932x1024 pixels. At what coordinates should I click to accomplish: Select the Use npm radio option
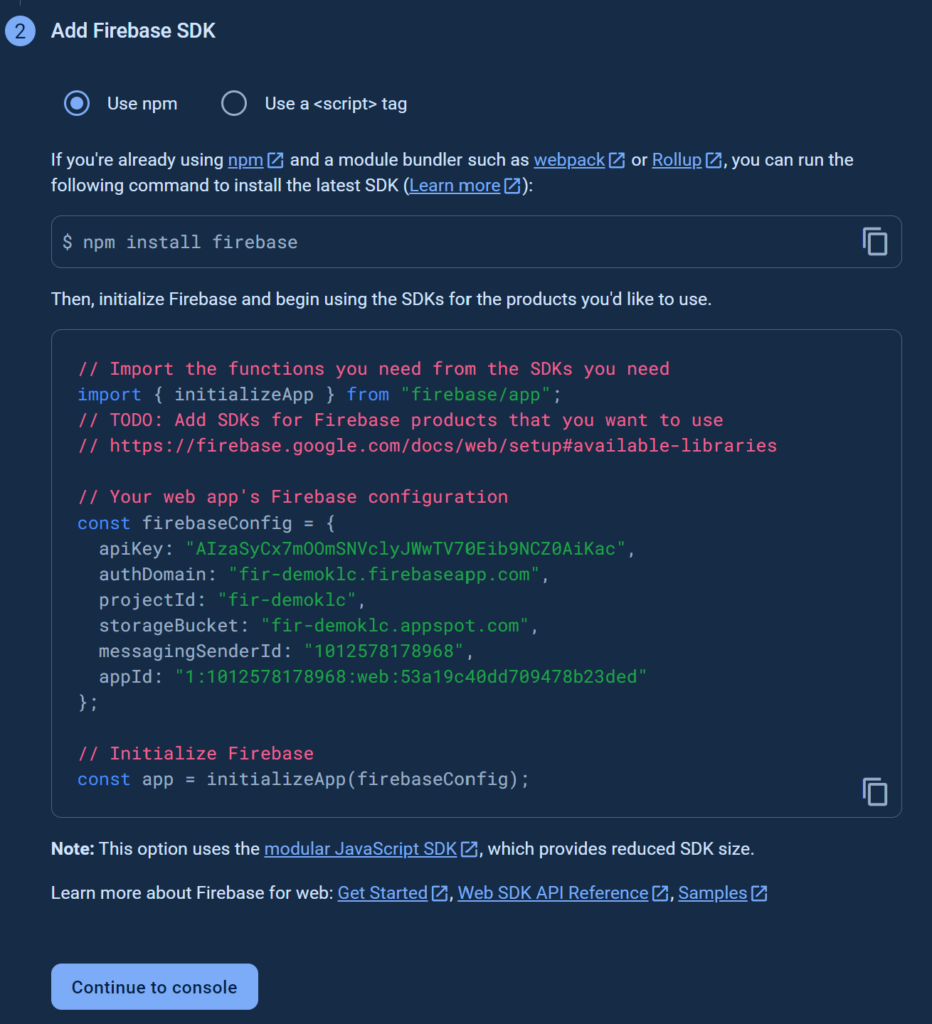[x=77, y=103]
